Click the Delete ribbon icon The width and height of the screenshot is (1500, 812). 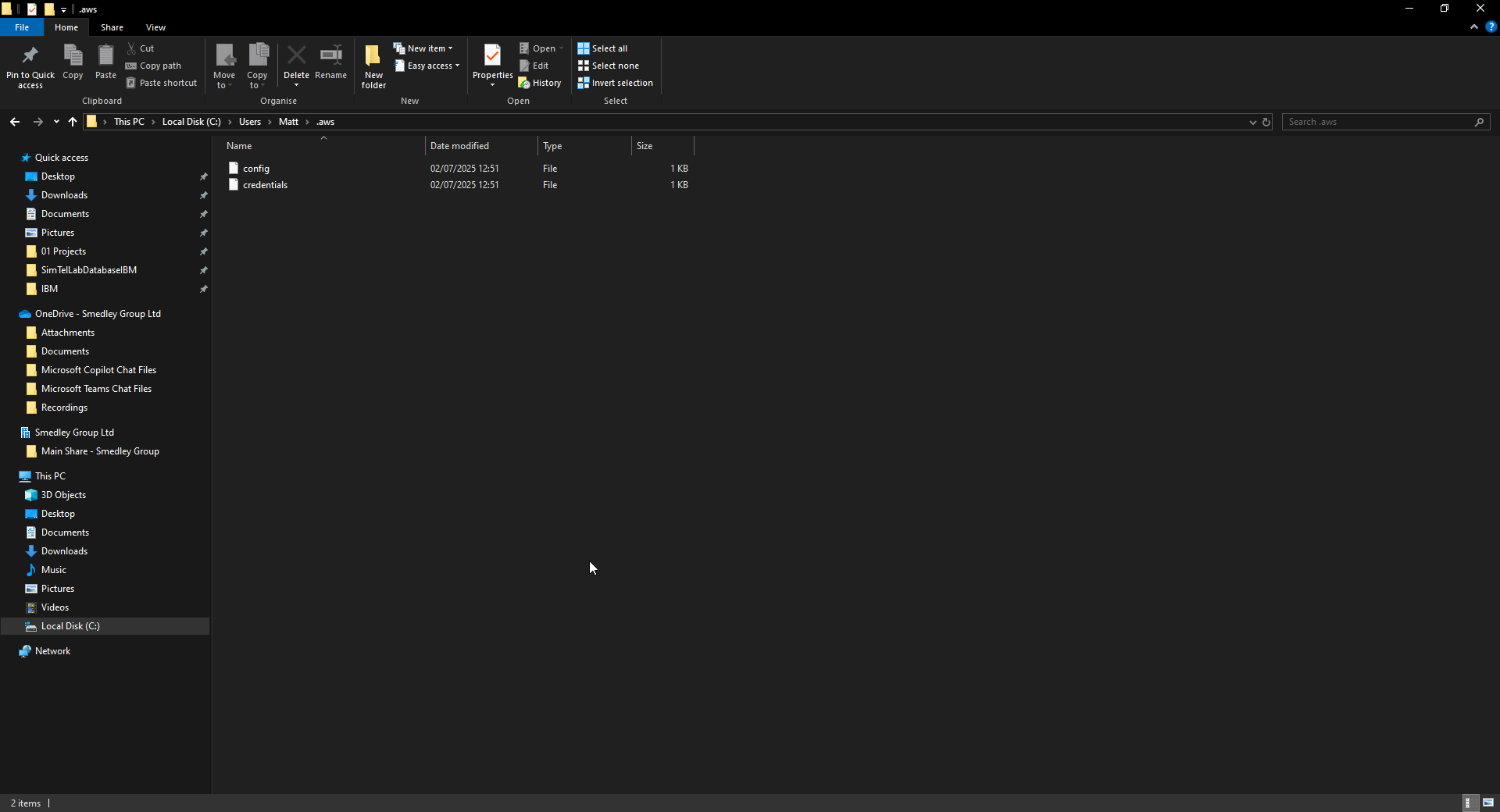tap(296, 66)
